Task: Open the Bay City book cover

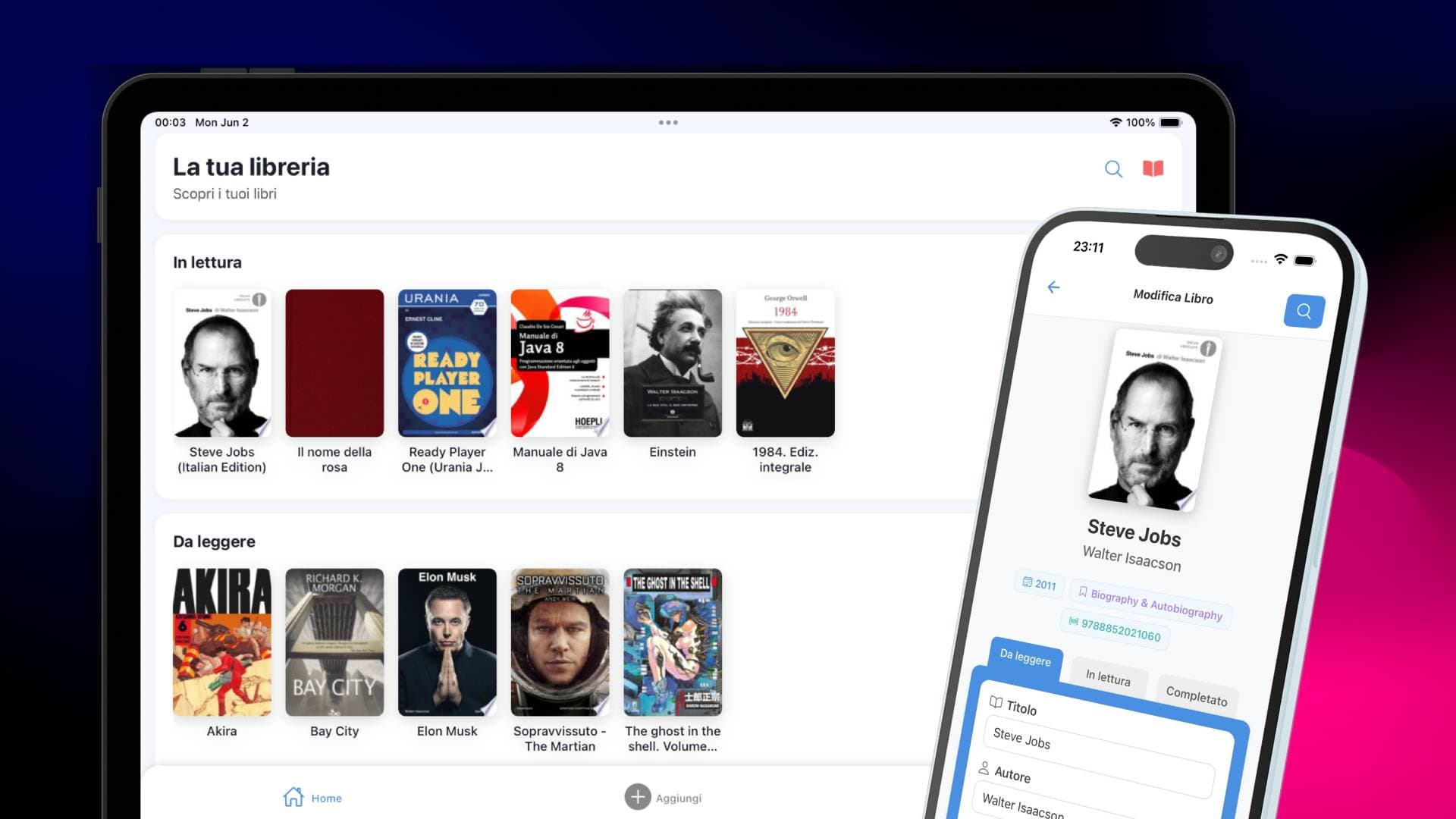Action: 334,642
